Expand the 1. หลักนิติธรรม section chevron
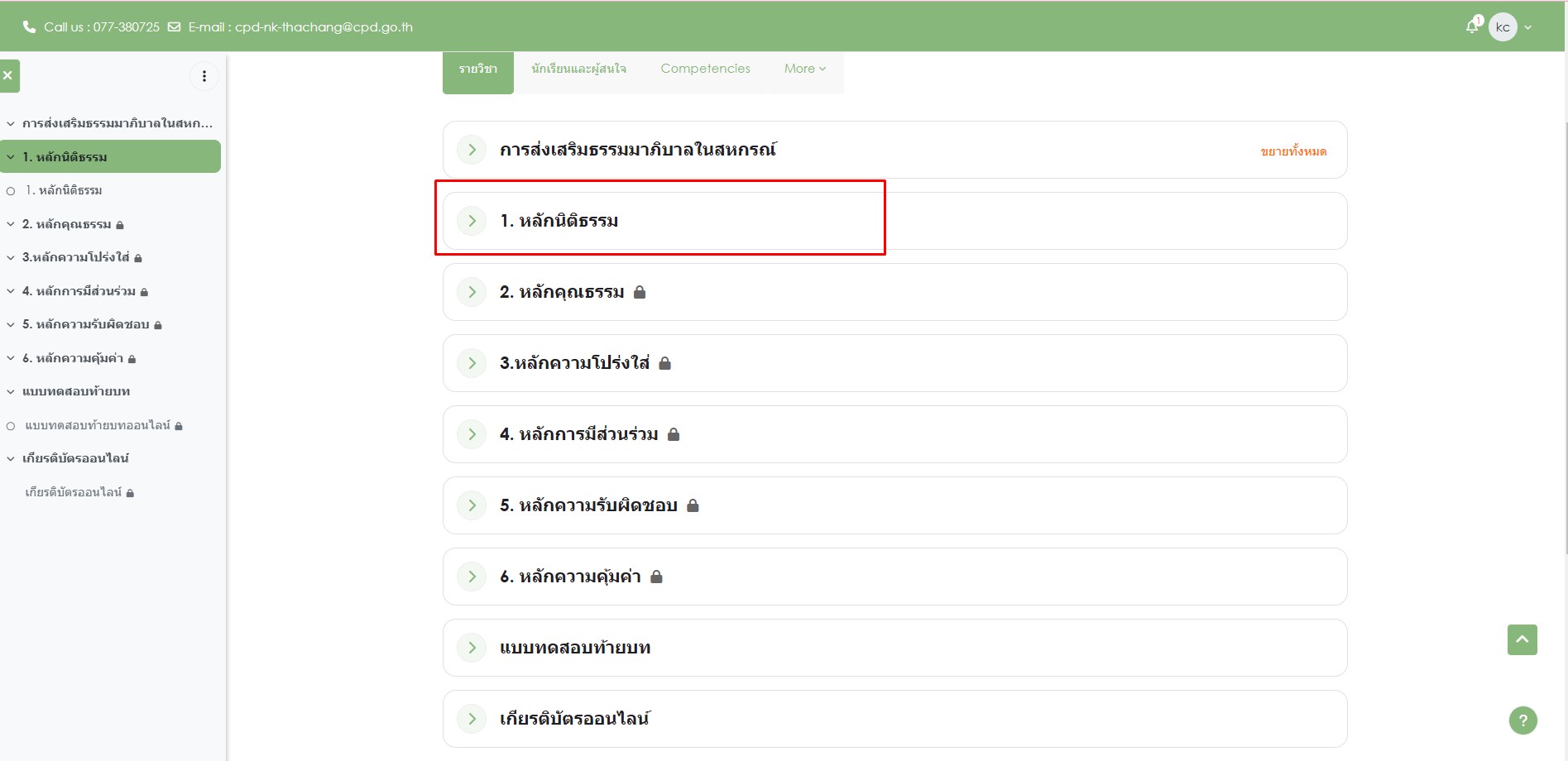This screenshot has width=1568, height=761. (x=472, y=221)
